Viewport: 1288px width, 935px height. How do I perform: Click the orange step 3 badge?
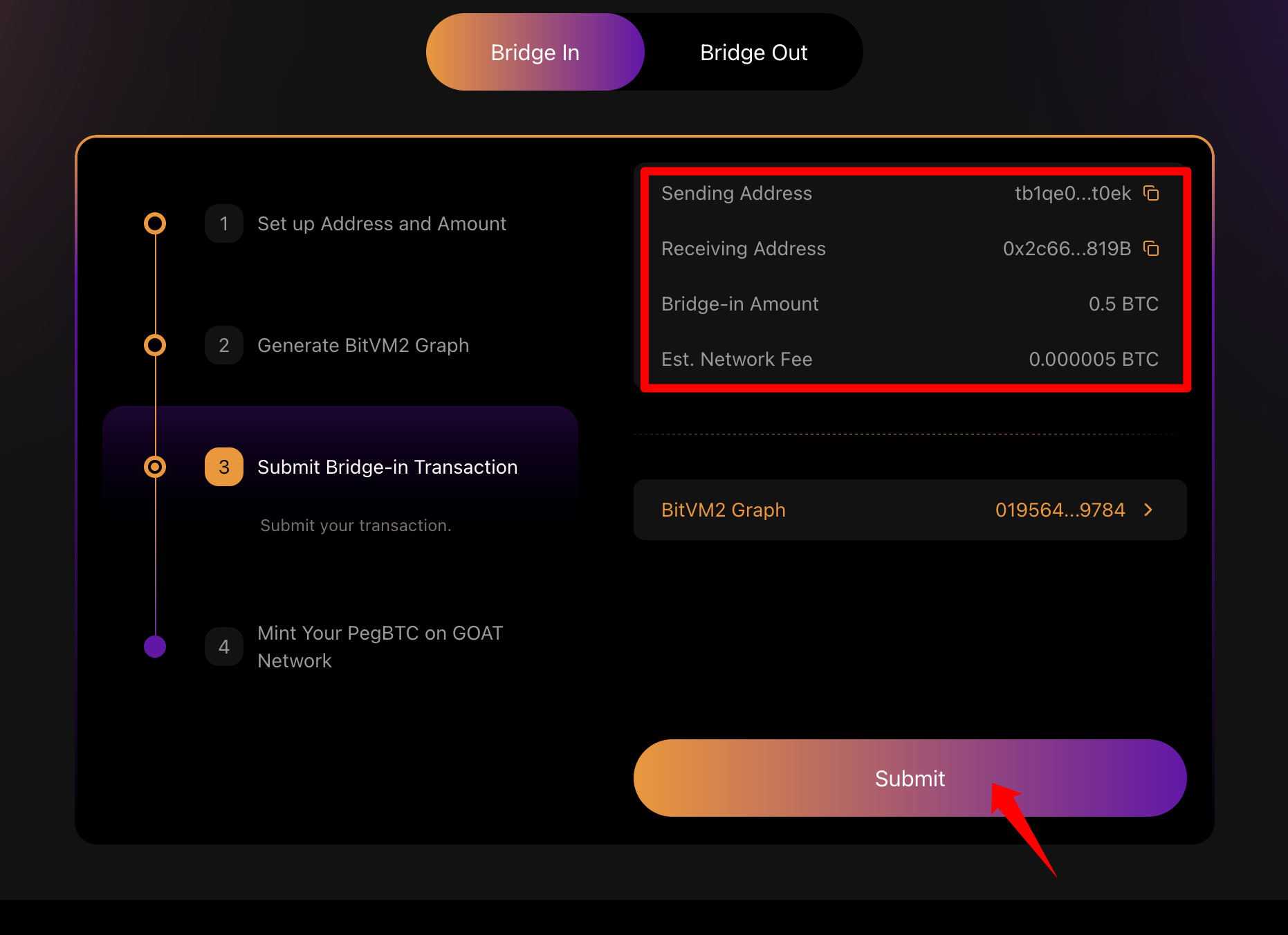(x=224, y=467)
